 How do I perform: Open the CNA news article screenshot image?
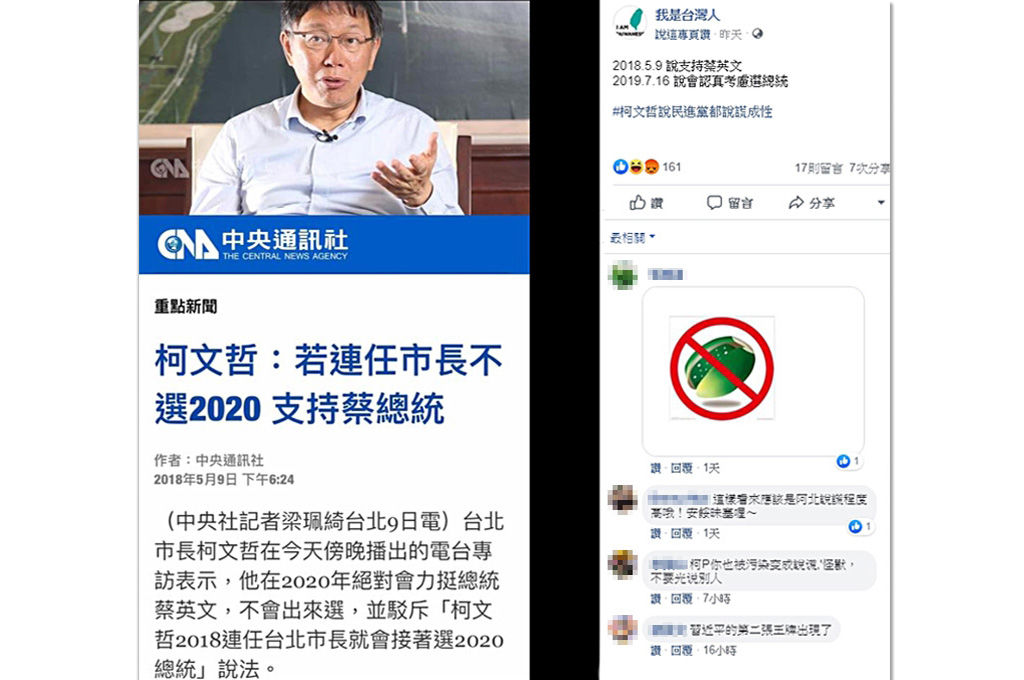[x=334, y=340]
